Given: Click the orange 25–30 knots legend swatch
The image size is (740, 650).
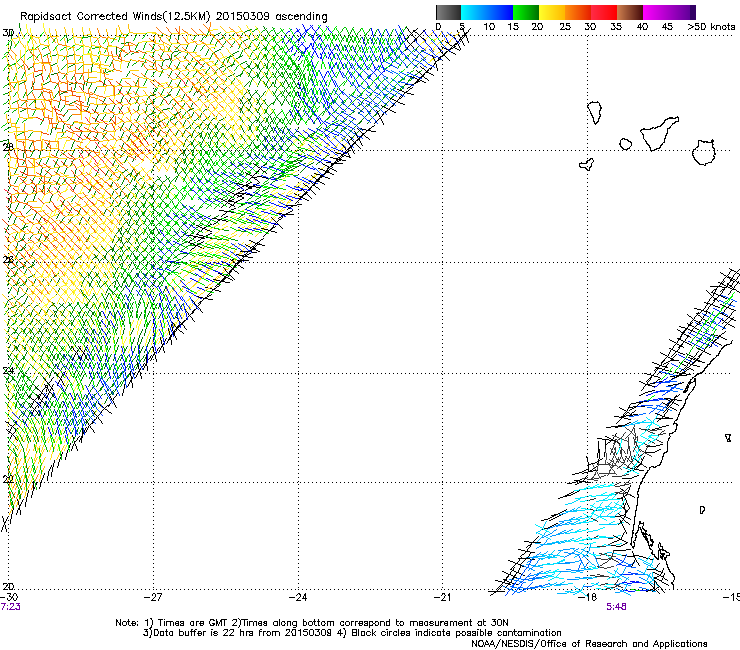Looking at the screenshot, I should pos(578,12).
